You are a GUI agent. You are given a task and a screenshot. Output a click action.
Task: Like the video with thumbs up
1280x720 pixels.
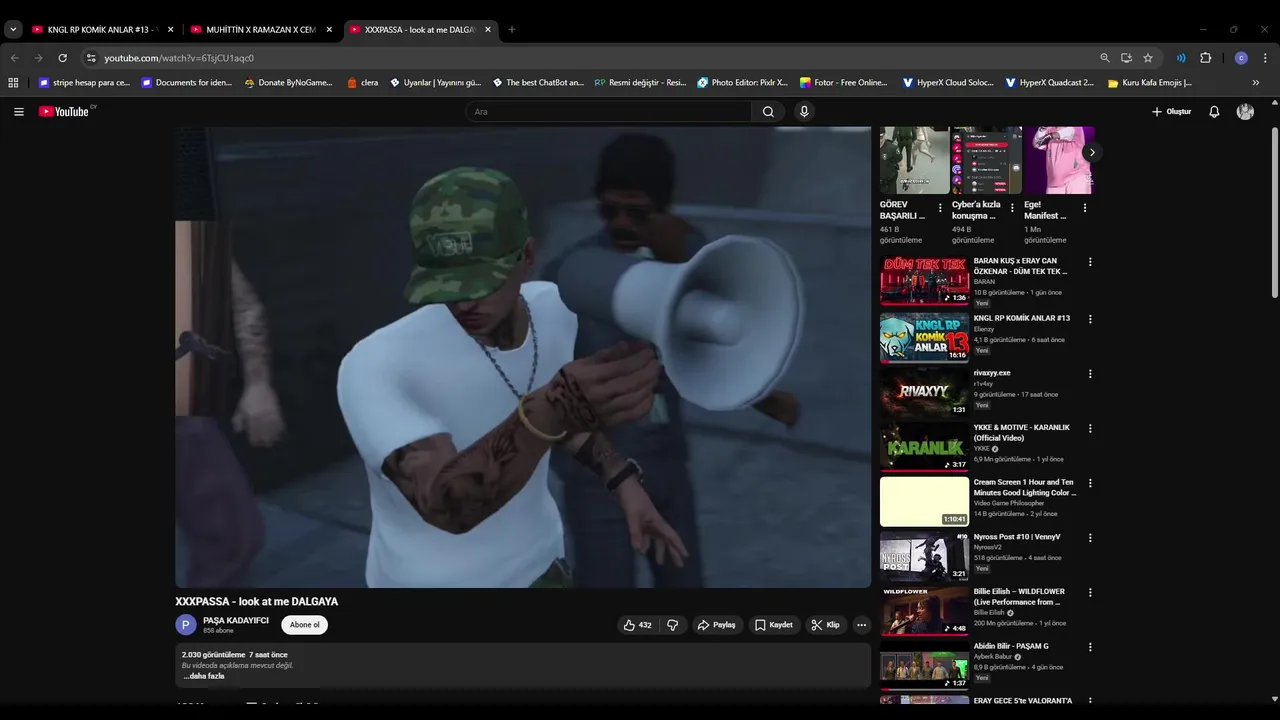pos(637,625)
